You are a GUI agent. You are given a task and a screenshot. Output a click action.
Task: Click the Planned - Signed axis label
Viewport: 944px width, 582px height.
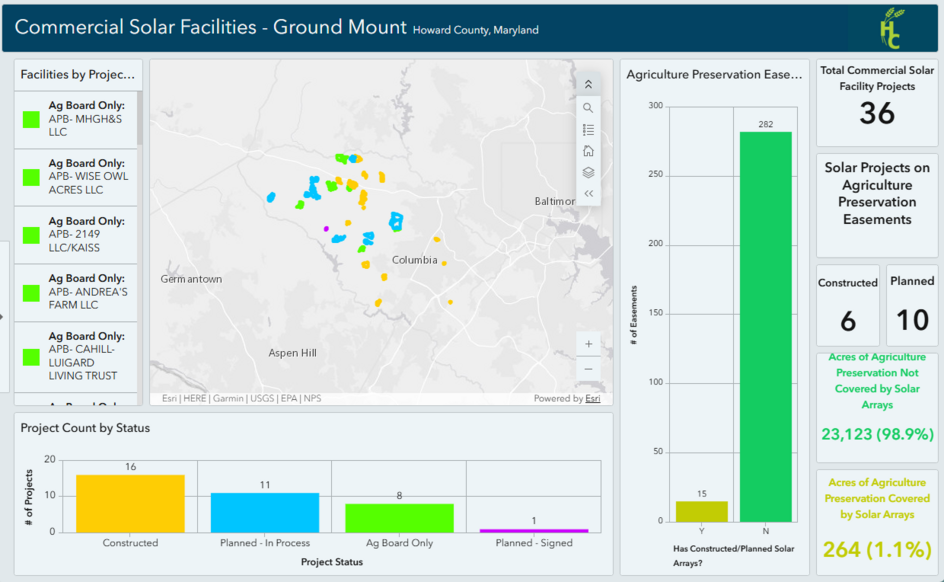(x=534, y=543)
